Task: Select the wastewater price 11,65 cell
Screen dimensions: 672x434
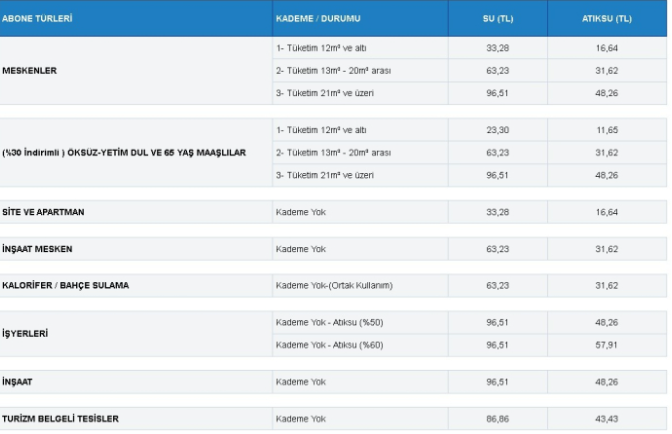Action: point(607,131)
